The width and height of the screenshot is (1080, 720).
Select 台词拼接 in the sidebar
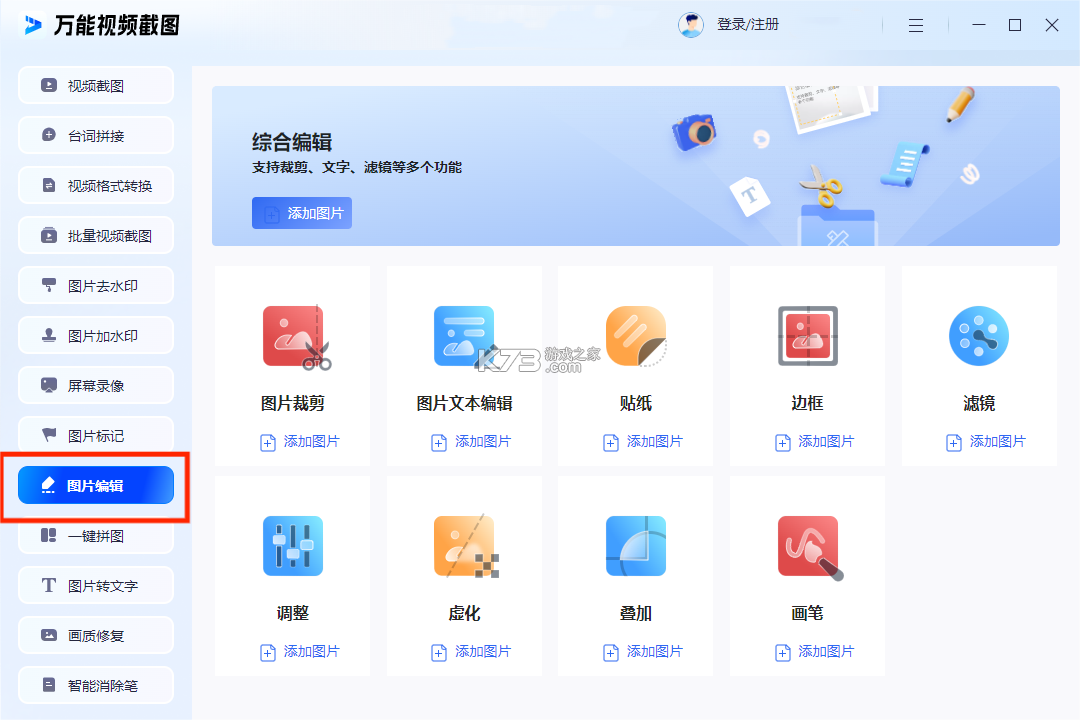click(x=96, y=135)
